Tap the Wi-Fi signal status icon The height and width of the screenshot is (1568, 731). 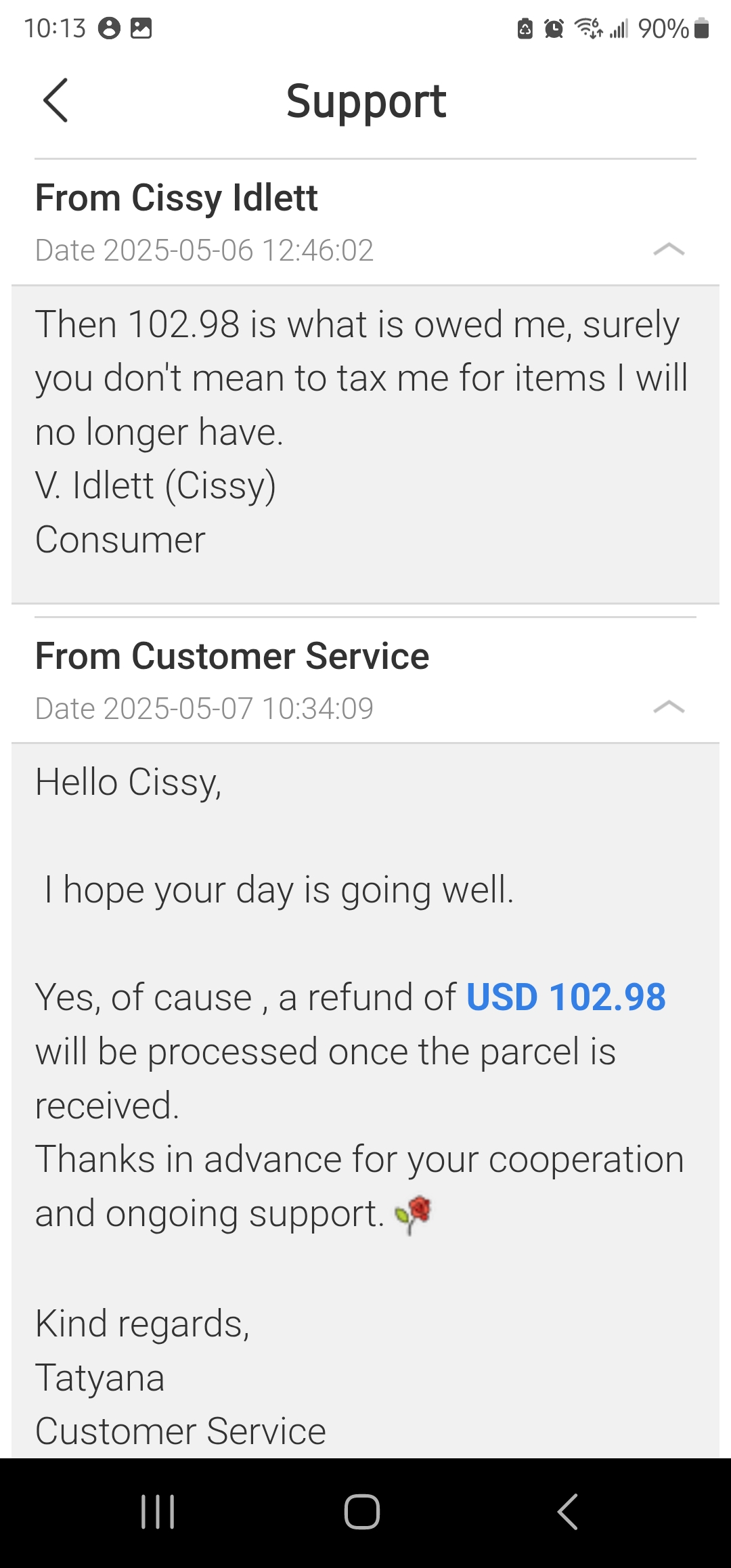(x=588, y=28)
